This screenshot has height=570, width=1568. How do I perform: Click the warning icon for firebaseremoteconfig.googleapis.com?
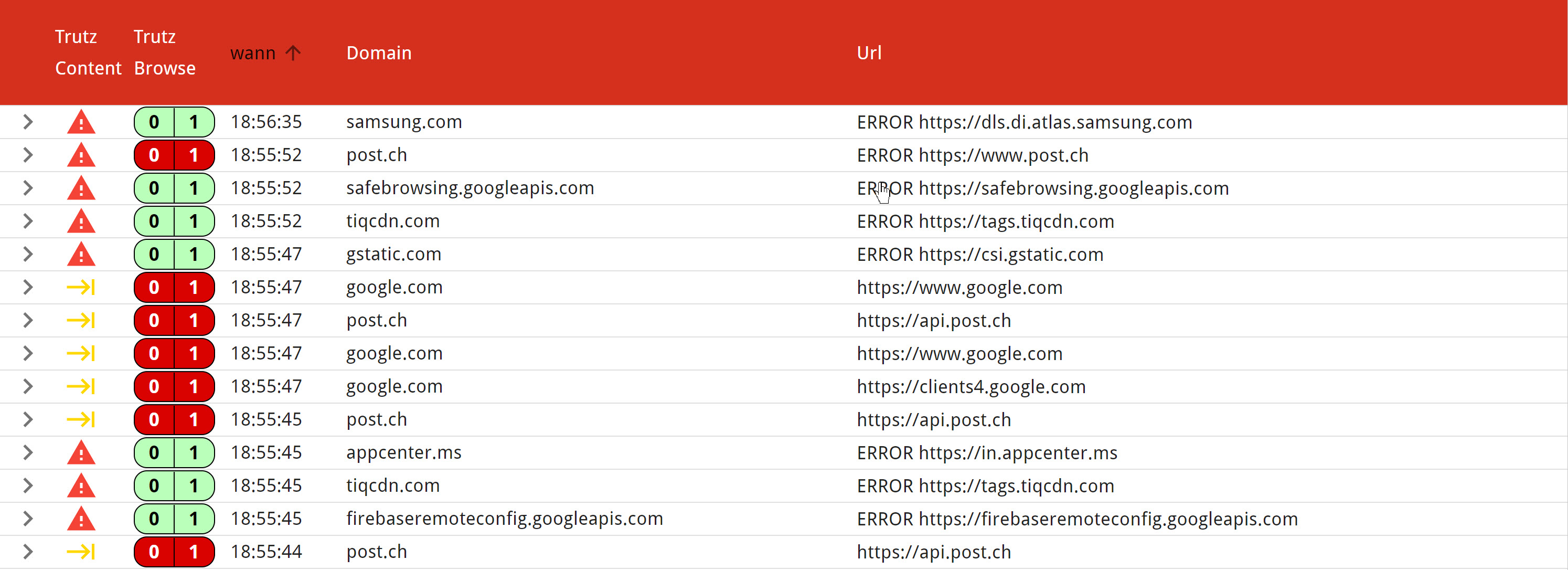[x=81, y=519]
